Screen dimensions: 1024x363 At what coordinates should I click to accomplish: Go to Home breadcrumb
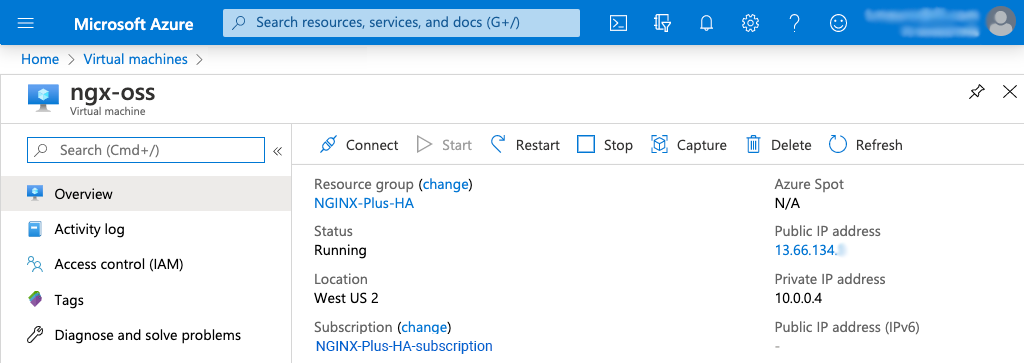tap(40, 59)
